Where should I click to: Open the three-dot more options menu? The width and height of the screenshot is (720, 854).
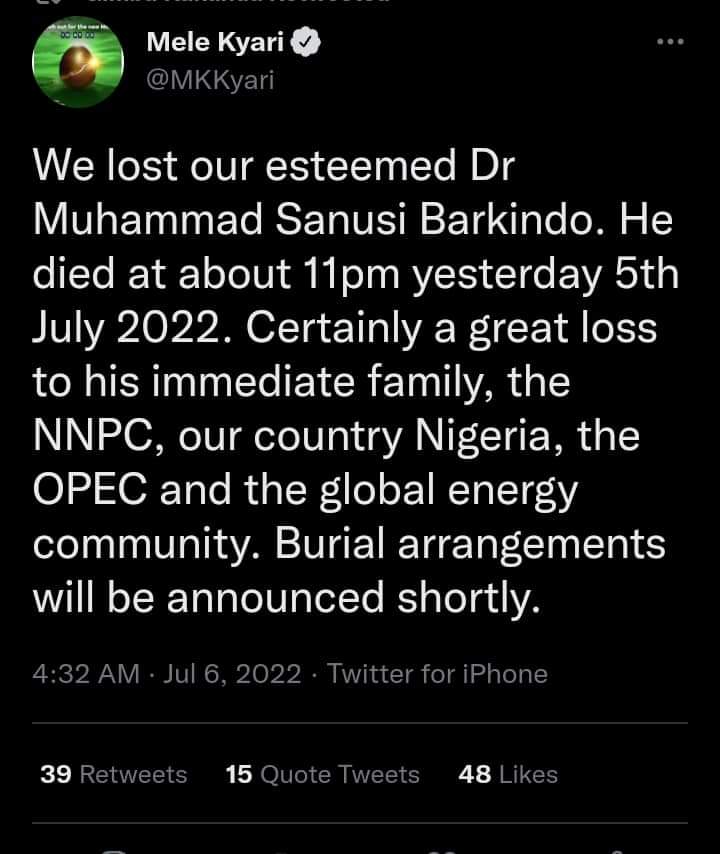click(669, 42)
